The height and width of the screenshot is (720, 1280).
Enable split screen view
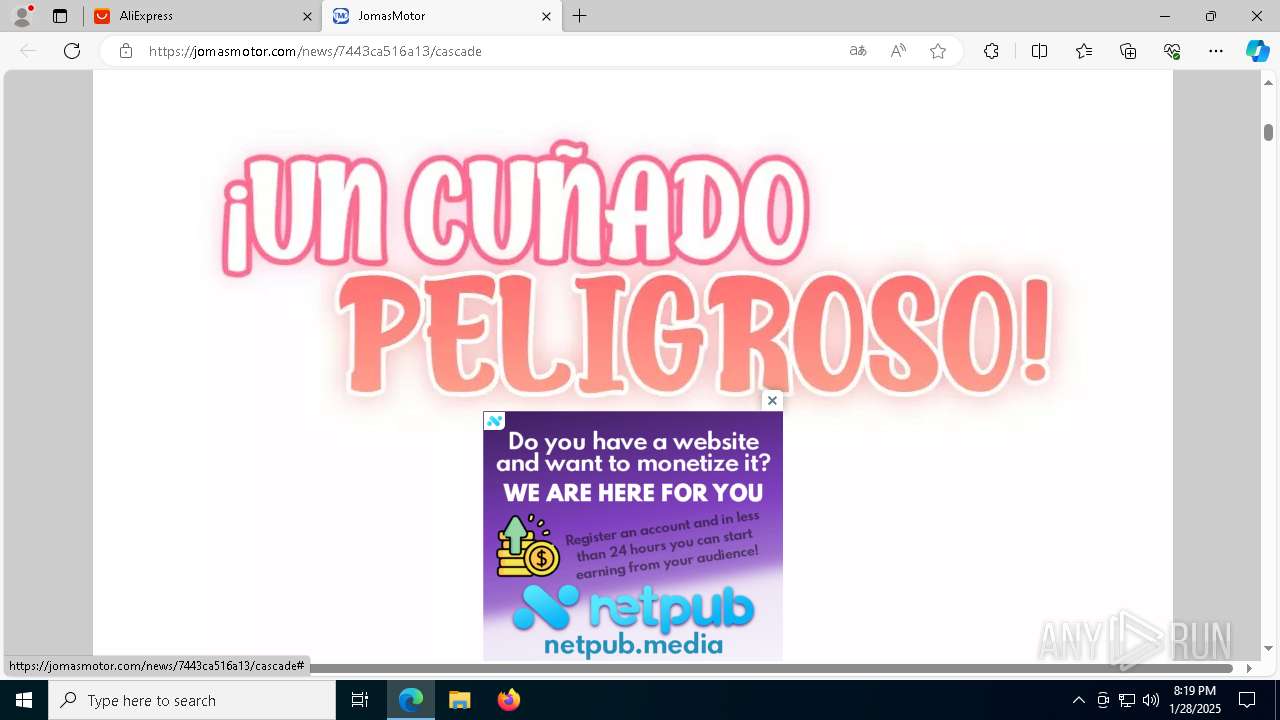click(x=1039, y=51)
